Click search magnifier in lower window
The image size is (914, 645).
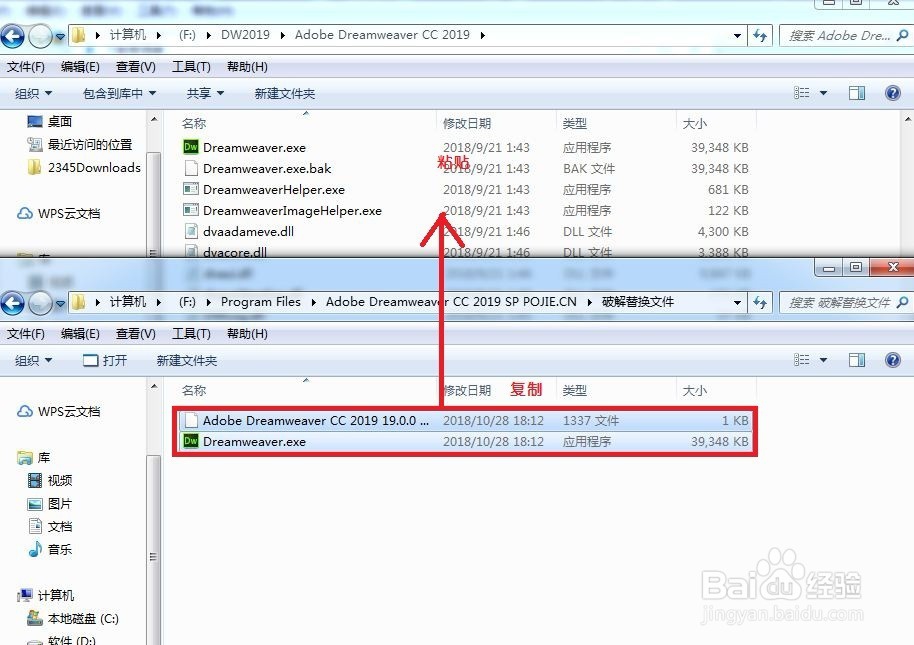point(902,302)
